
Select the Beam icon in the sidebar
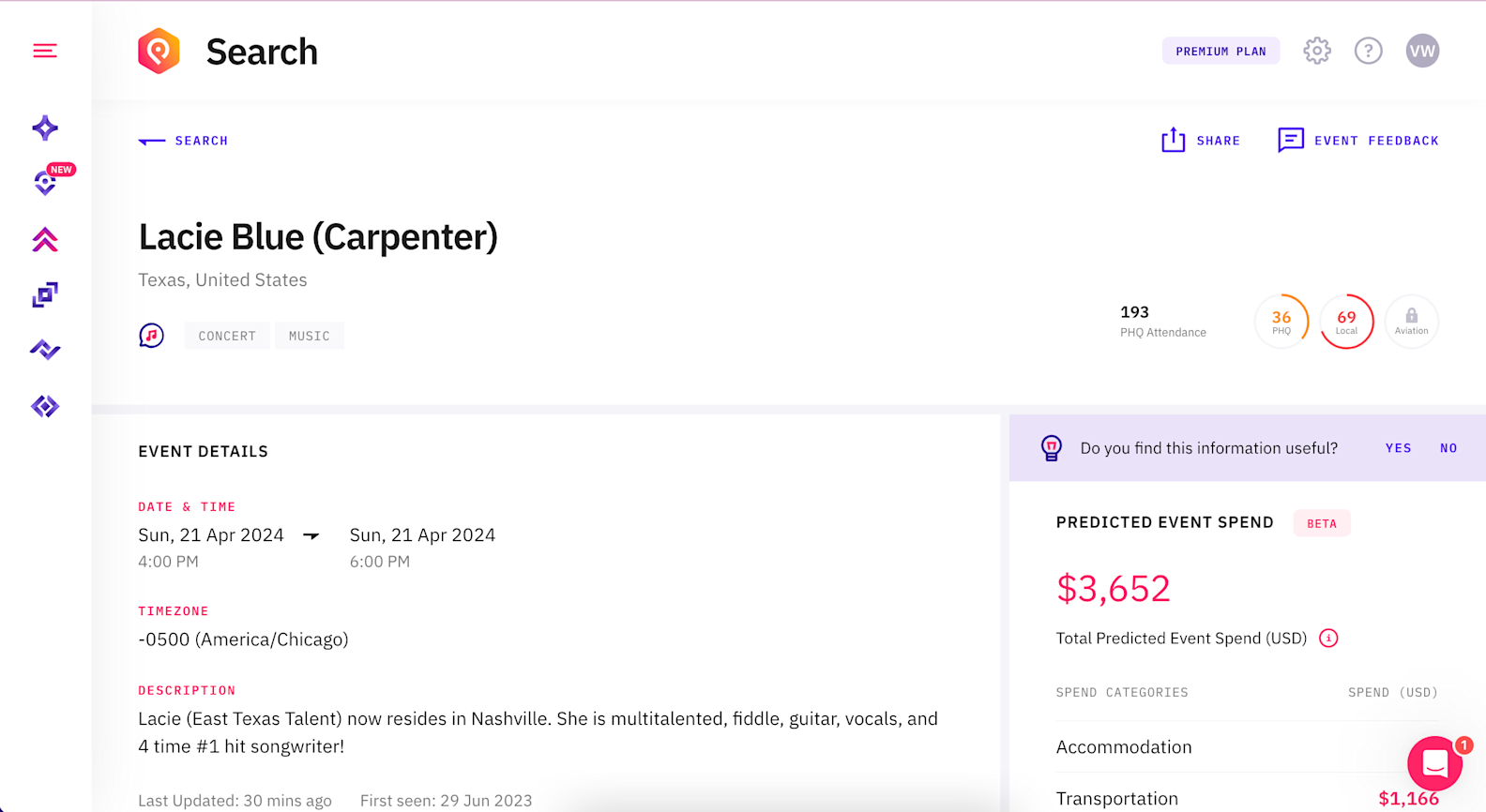(44, 350)
